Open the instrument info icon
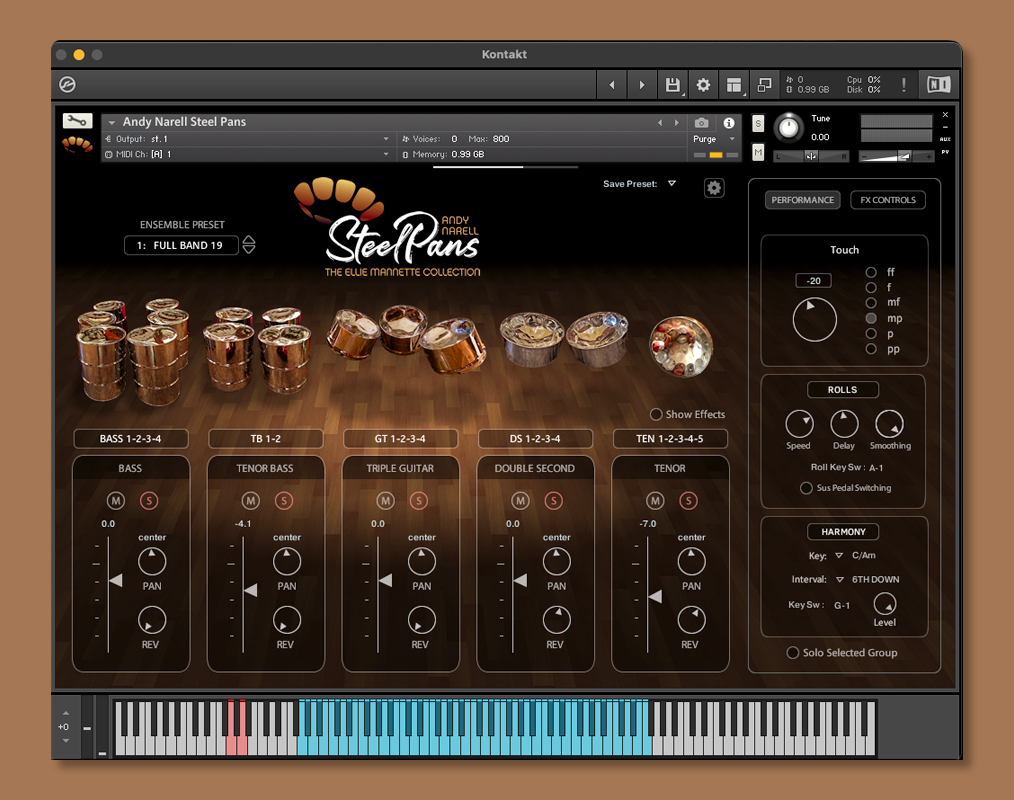 729,123
